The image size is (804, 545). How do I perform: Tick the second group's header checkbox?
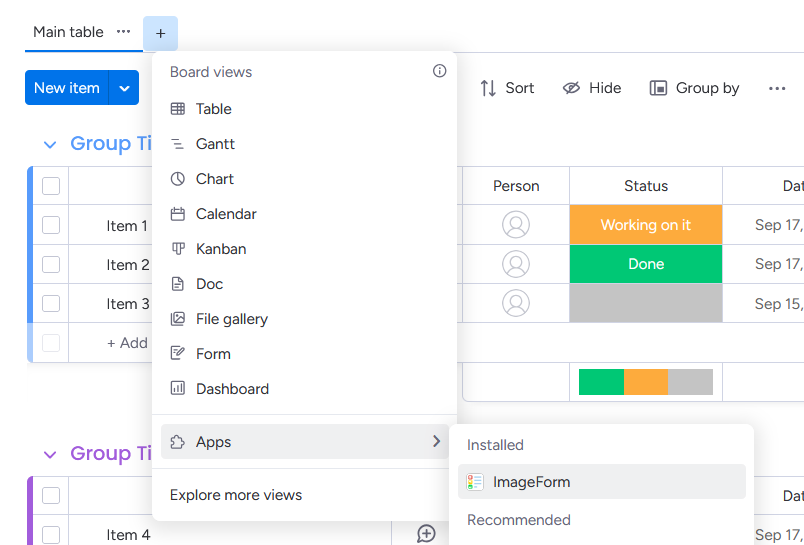[51, 495]
